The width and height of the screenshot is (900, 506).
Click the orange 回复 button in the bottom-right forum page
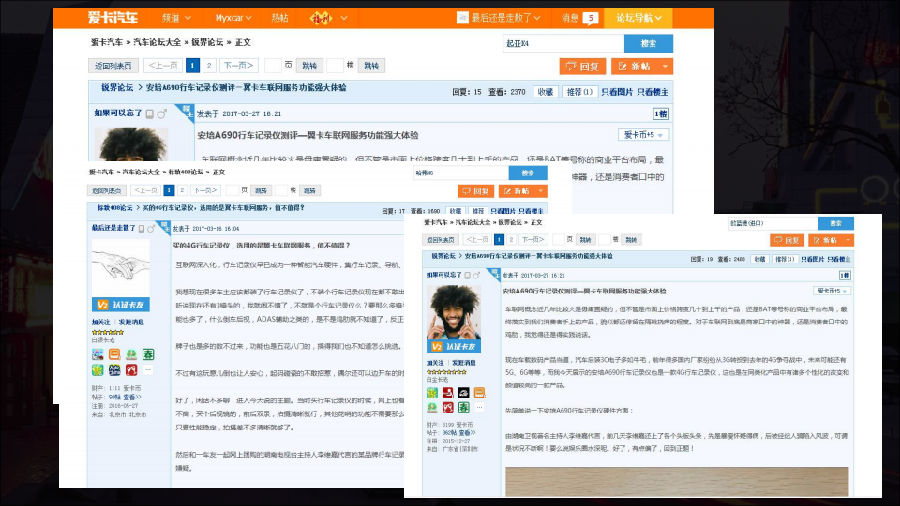787,240
